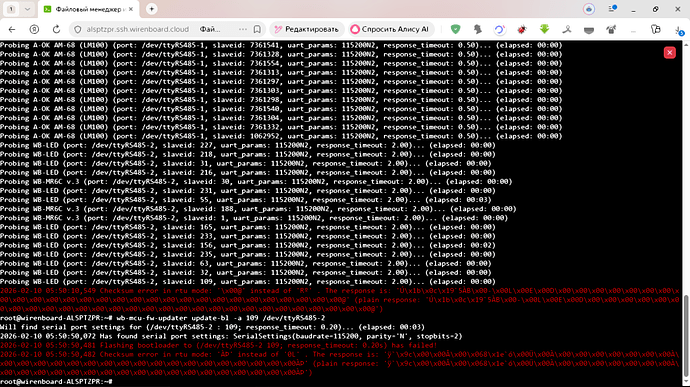Click the site protection shield in the address bar
Viewport: 690px width, 387px height.
pyautogui.click(x=78, y=29)
